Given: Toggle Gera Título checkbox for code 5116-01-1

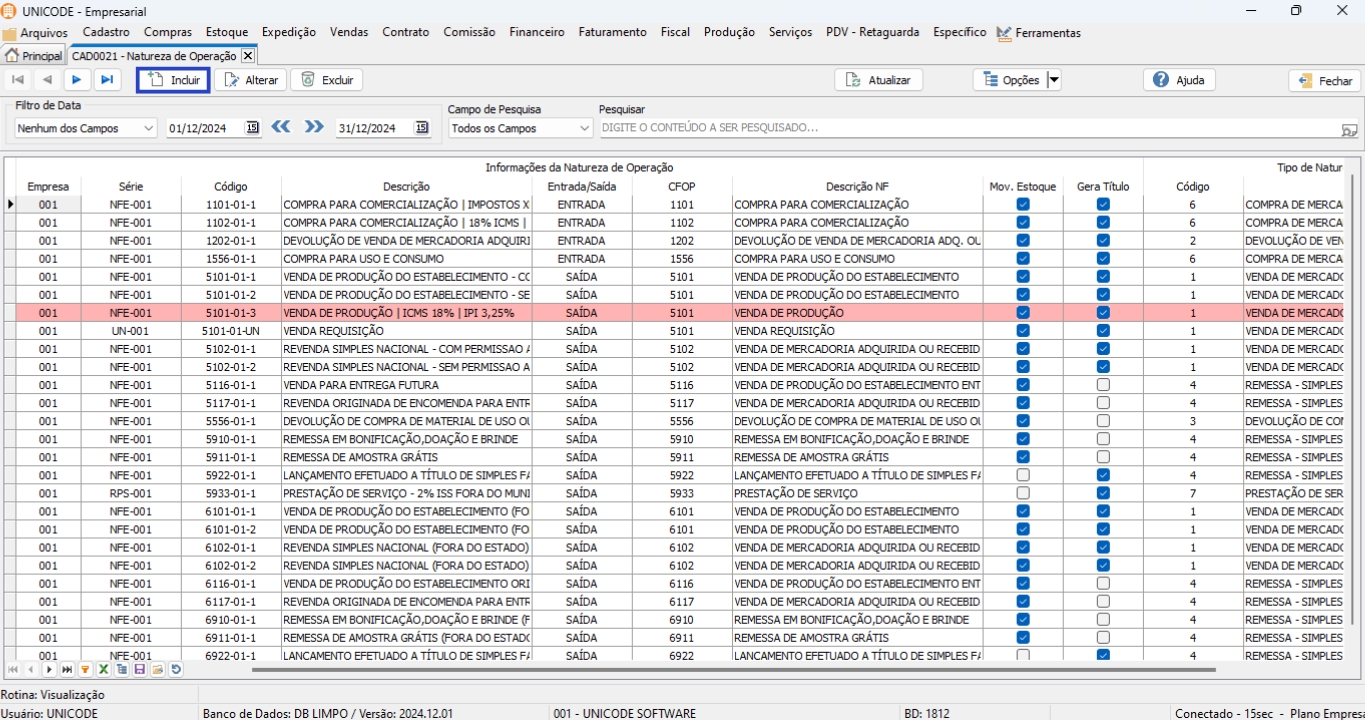Looking at the screenshot, I should [1103, 385].
